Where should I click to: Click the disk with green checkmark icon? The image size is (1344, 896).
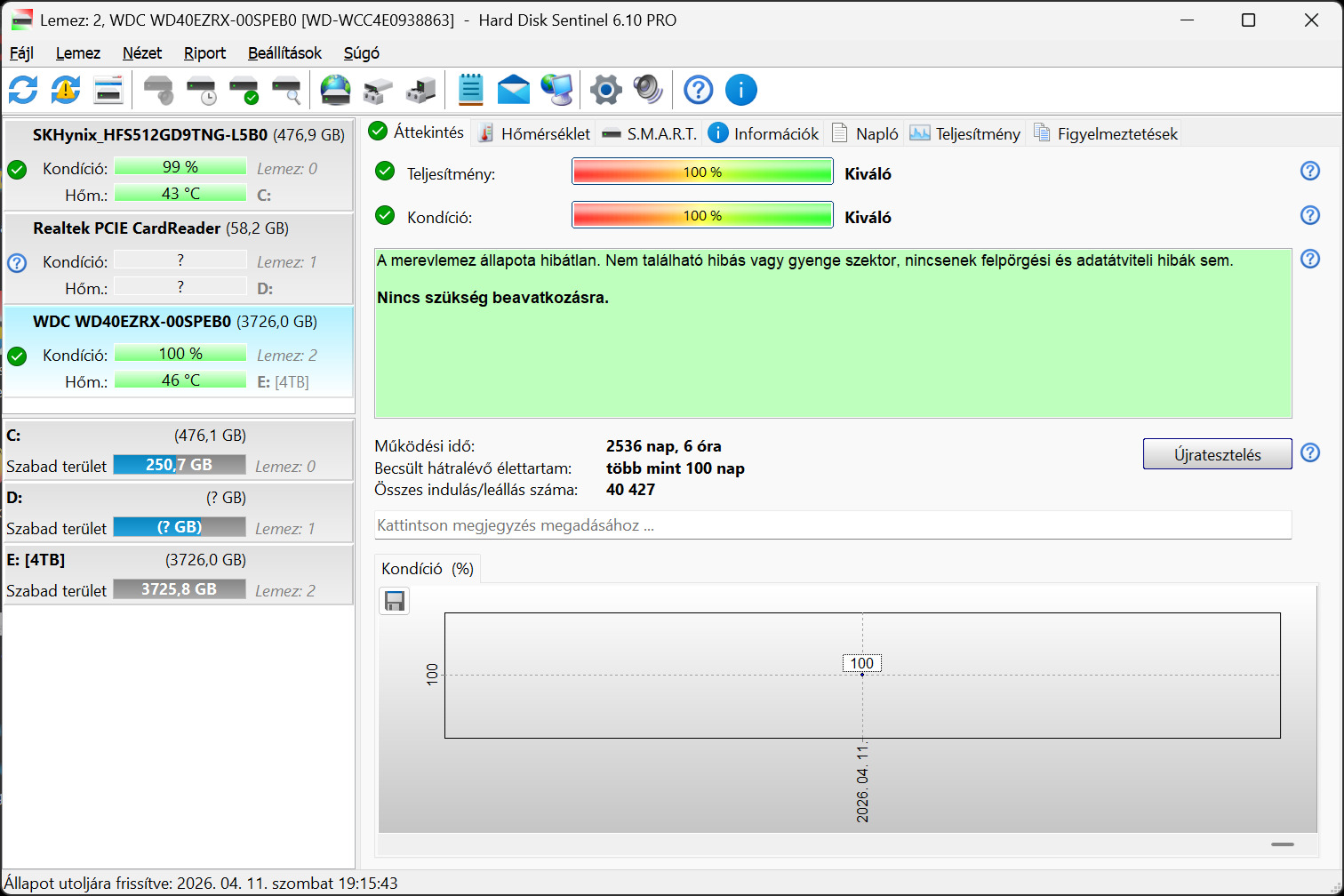tap(244, 90)
